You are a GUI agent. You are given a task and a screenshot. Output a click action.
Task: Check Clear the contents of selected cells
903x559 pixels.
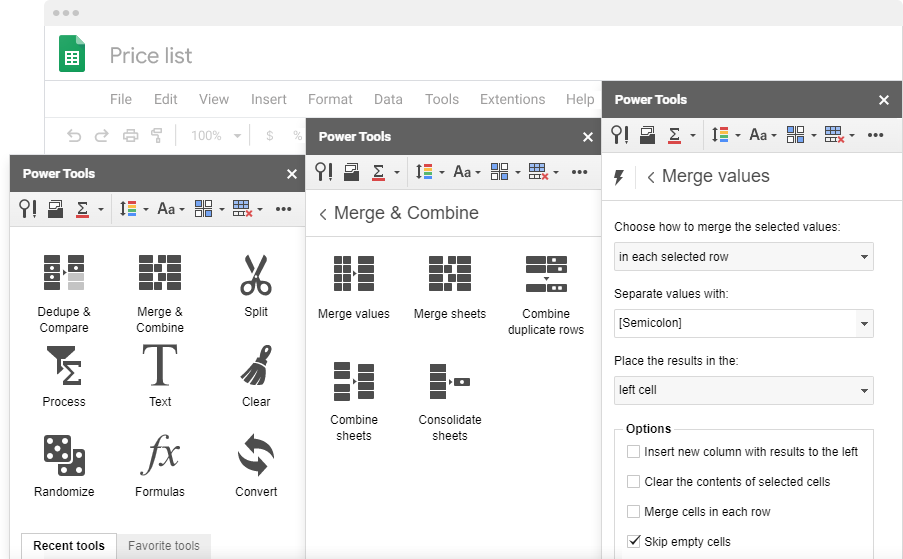[x=633, y=482]
